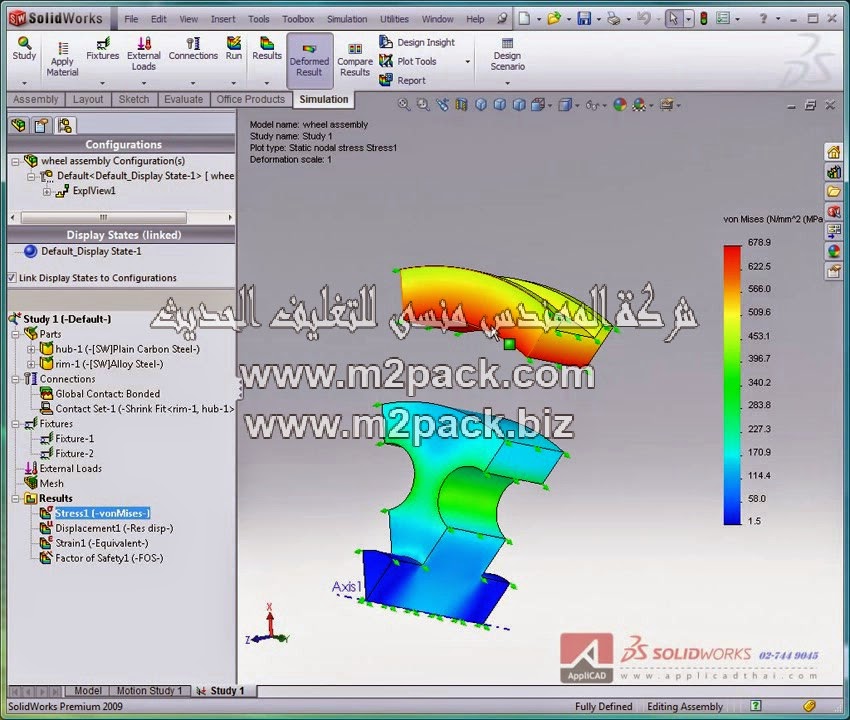Generate a Report

(x=402, y=80)
